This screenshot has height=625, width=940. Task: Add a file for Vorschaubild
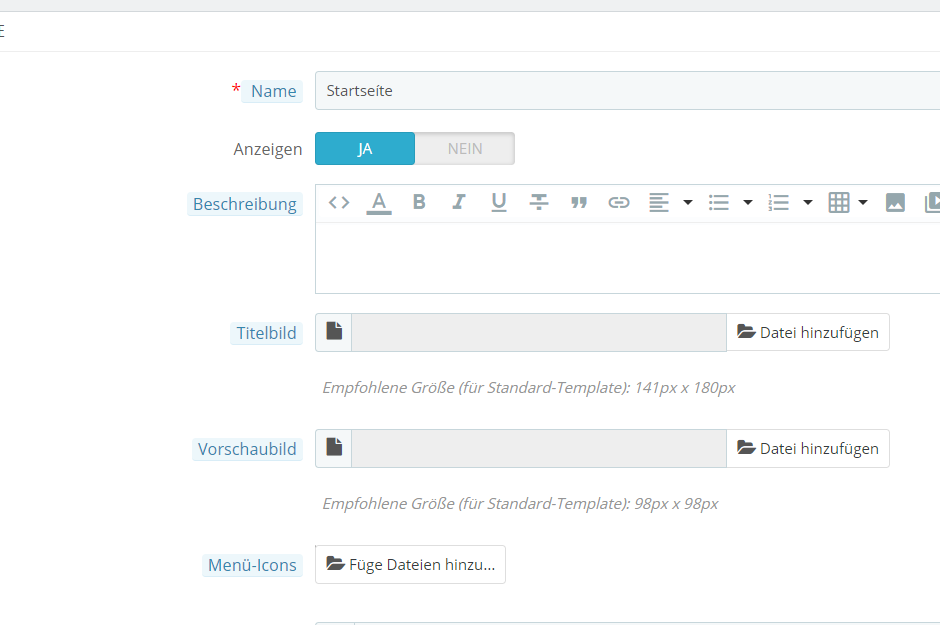808,448
